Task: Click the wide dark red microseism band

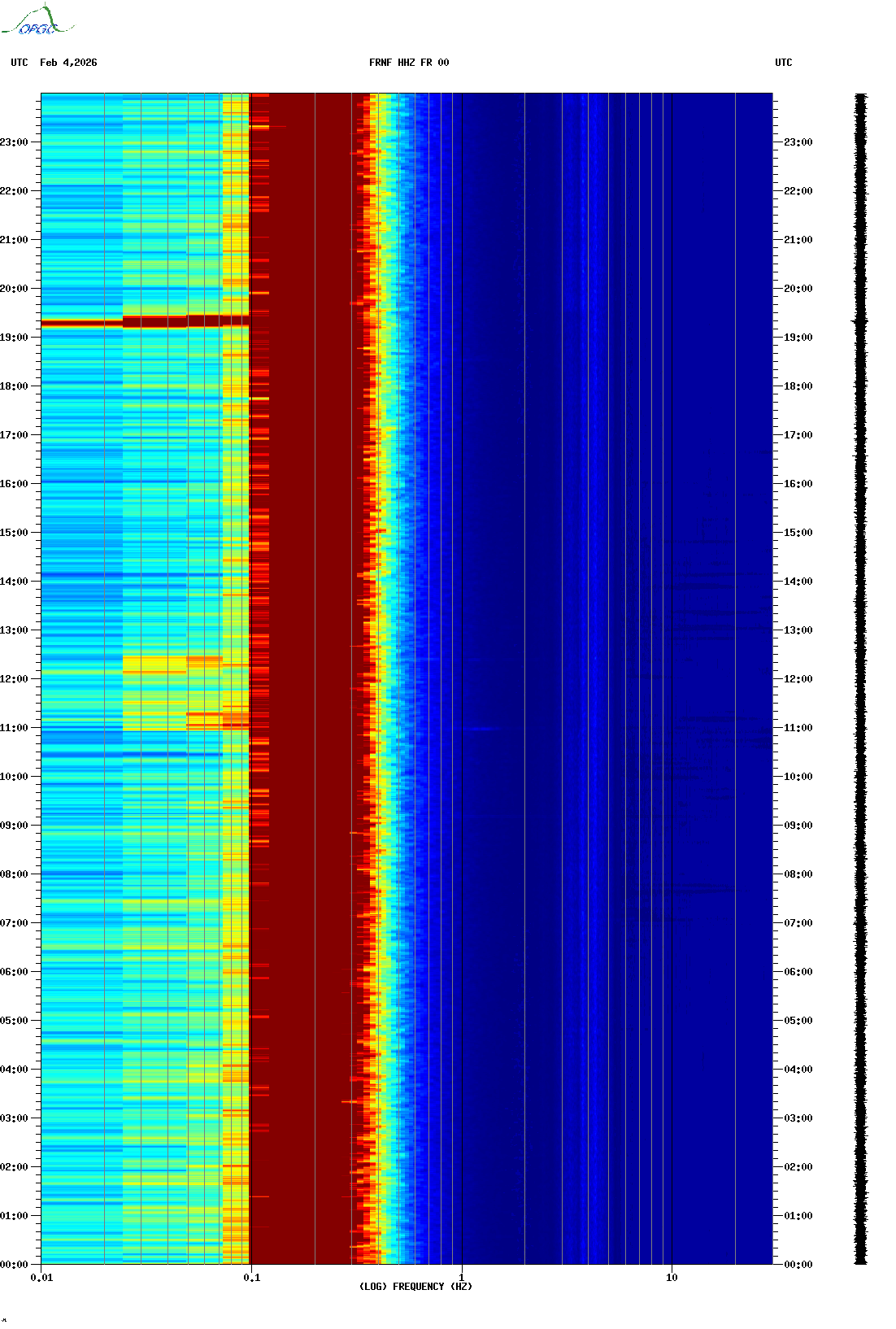Action: coord(301,678)
